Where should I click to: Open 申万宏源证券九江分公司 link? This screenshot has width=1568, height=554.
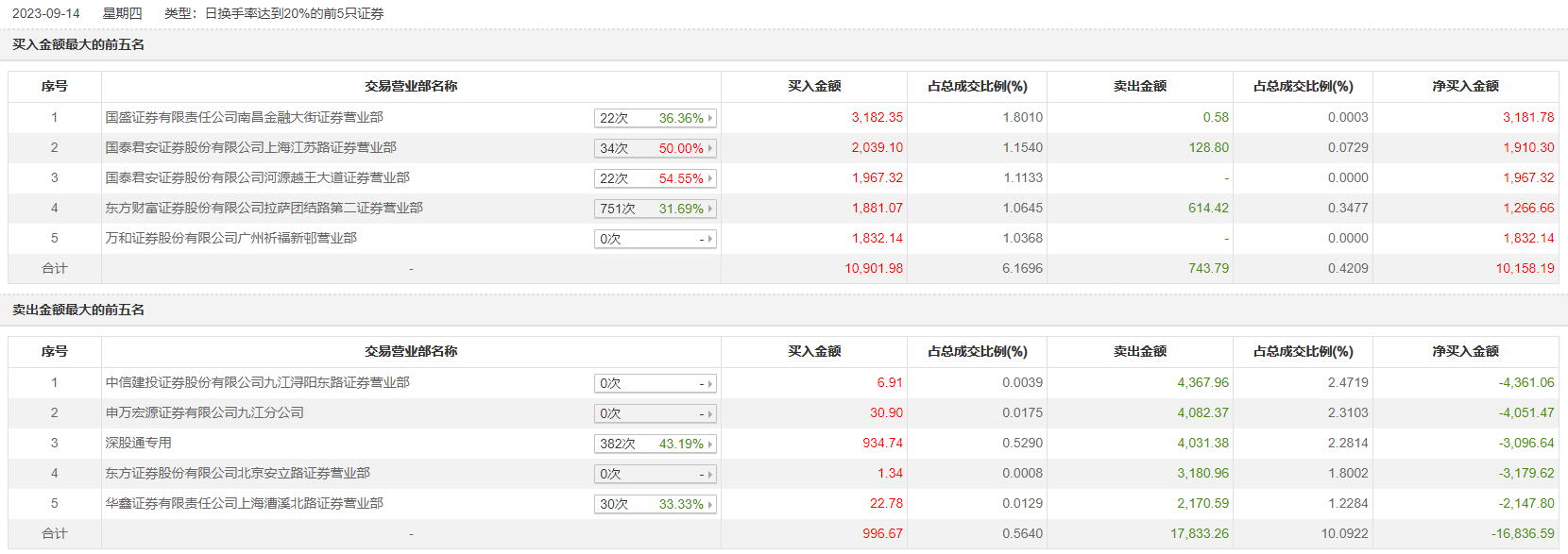(204, 412)
